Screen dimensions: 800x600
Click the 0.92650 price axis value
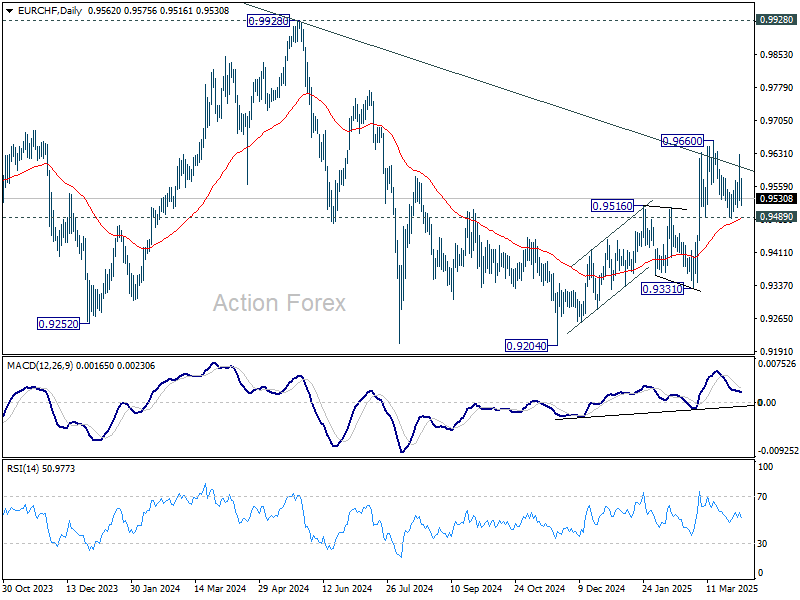777,318
